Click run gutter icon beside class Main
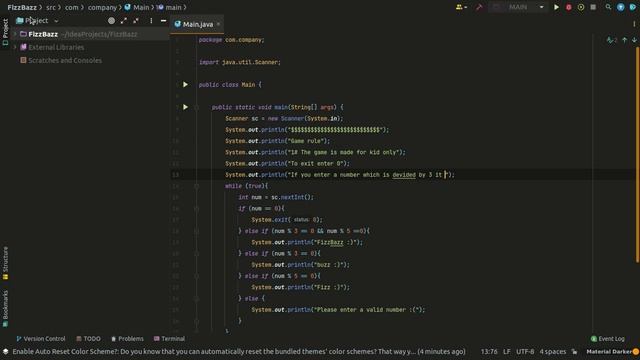This screenshot has width=640, height=360. pos(185,84)
